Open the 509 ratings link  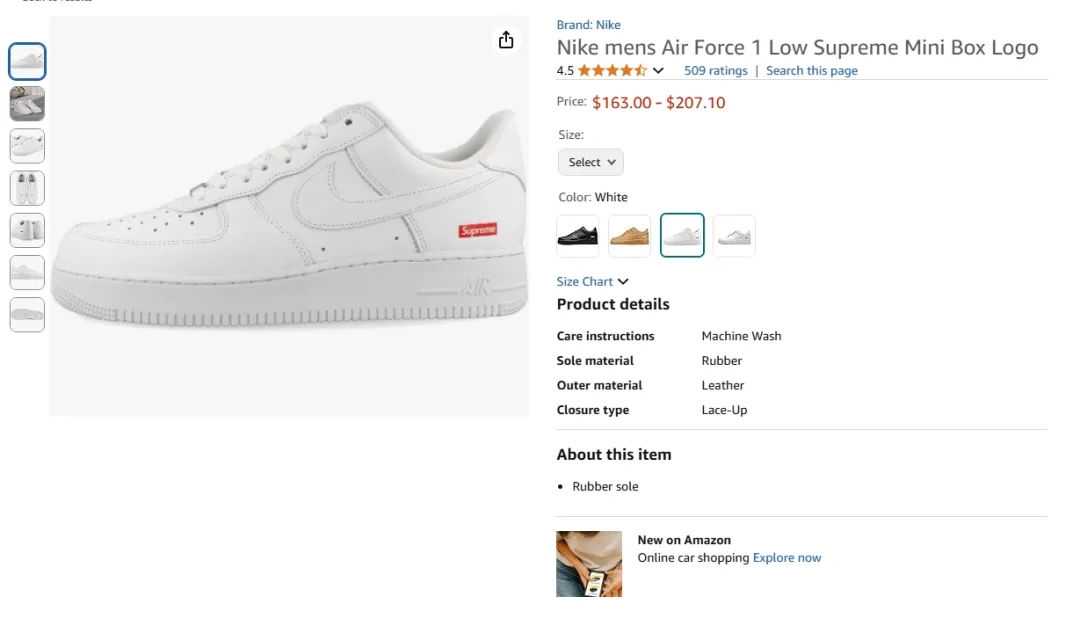tap(715, 71)
